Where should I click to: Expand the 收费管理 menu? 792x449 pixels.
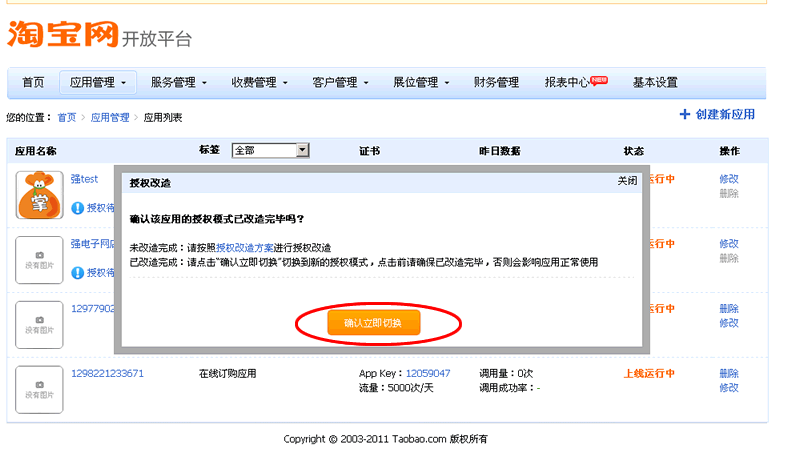260,82
